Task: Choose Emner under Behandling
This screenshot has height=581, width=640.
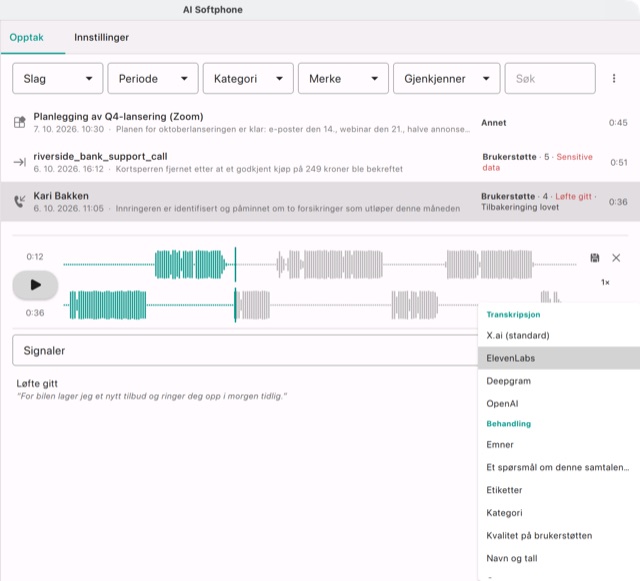Action: [x=559, y=445]
